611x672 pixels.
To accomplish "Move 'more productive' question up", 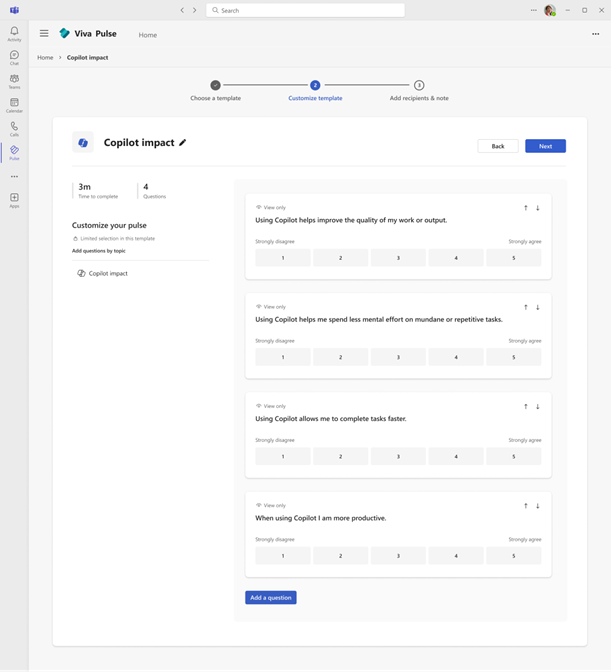I will tap(526, 506).
